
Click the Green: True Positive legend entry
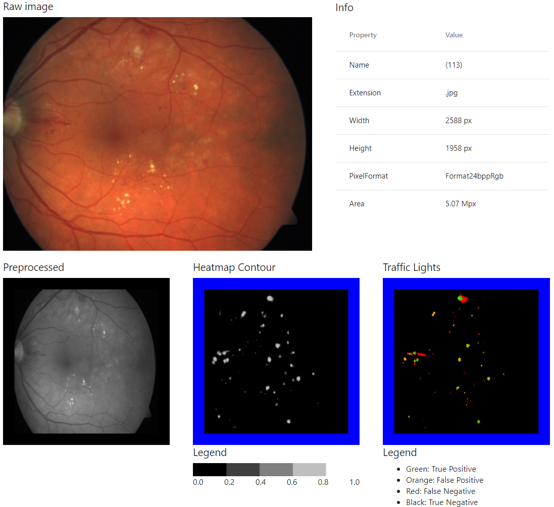pyautogui.click(x=441, y=469)
